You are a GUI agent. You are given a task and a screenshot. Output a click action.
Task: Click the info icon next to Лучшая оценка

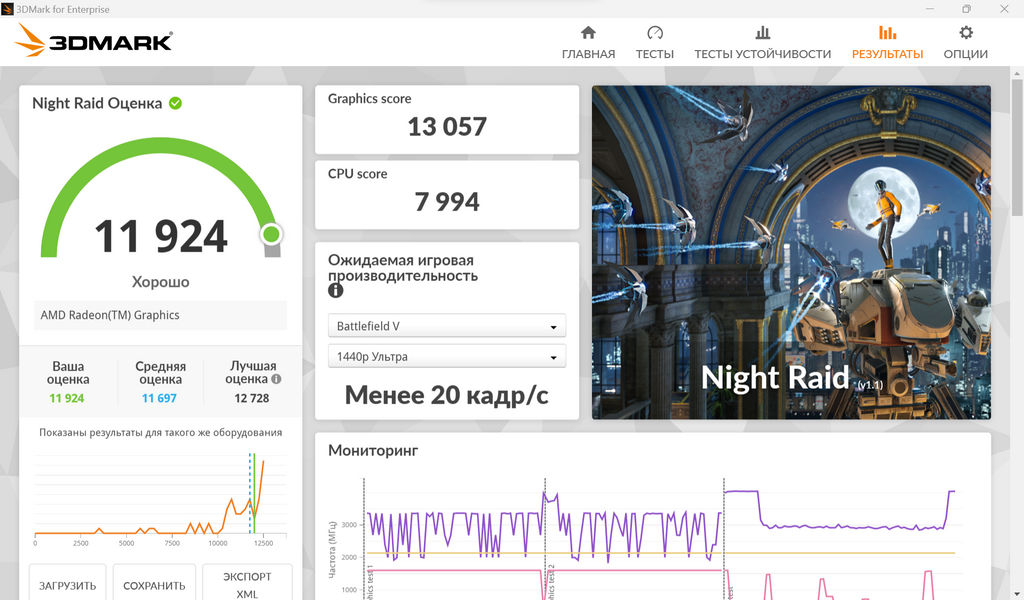coord(276,380)
